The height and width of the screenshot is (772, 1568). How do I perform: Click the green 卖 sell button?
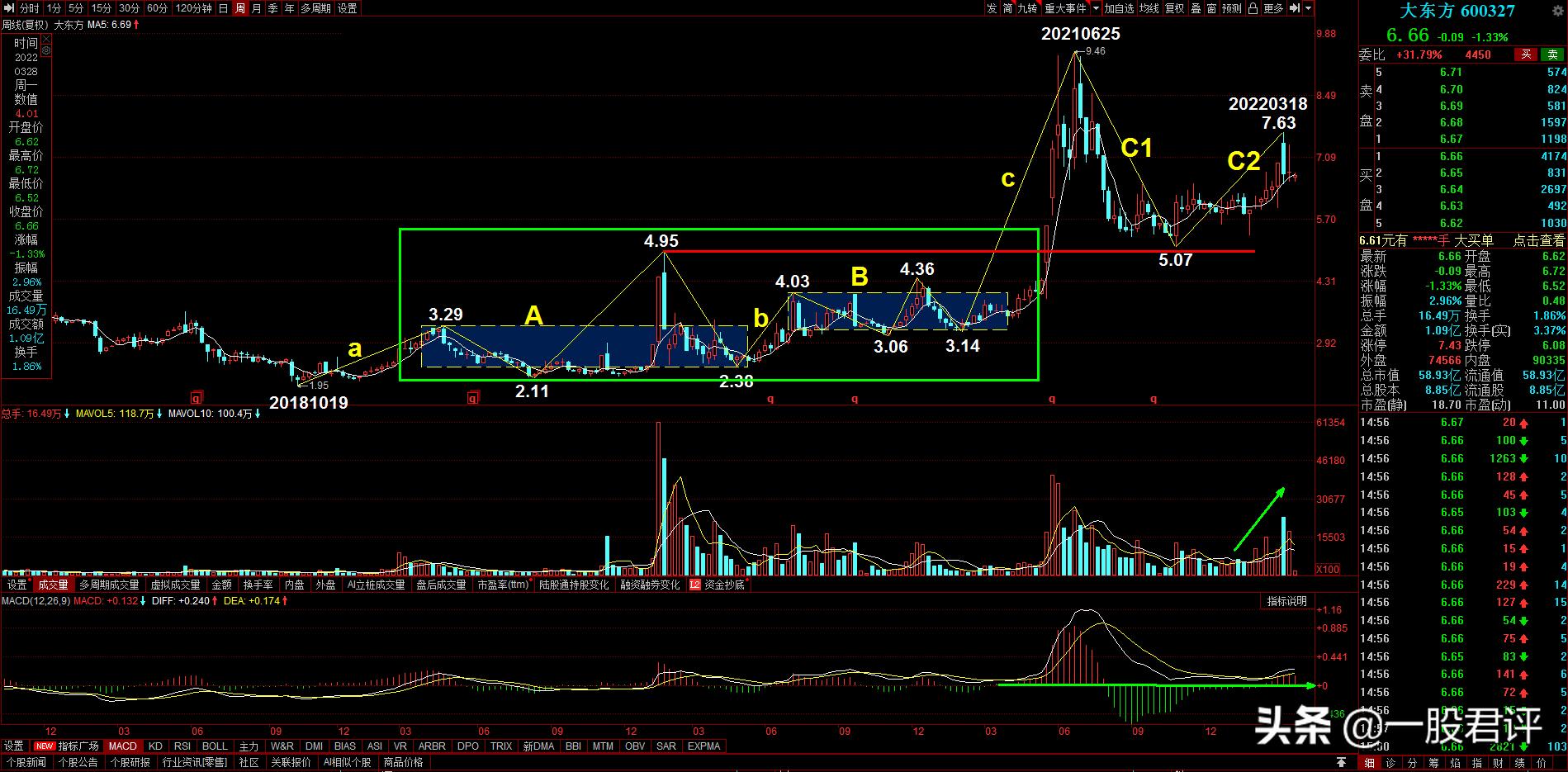(x=1552, y=54)
